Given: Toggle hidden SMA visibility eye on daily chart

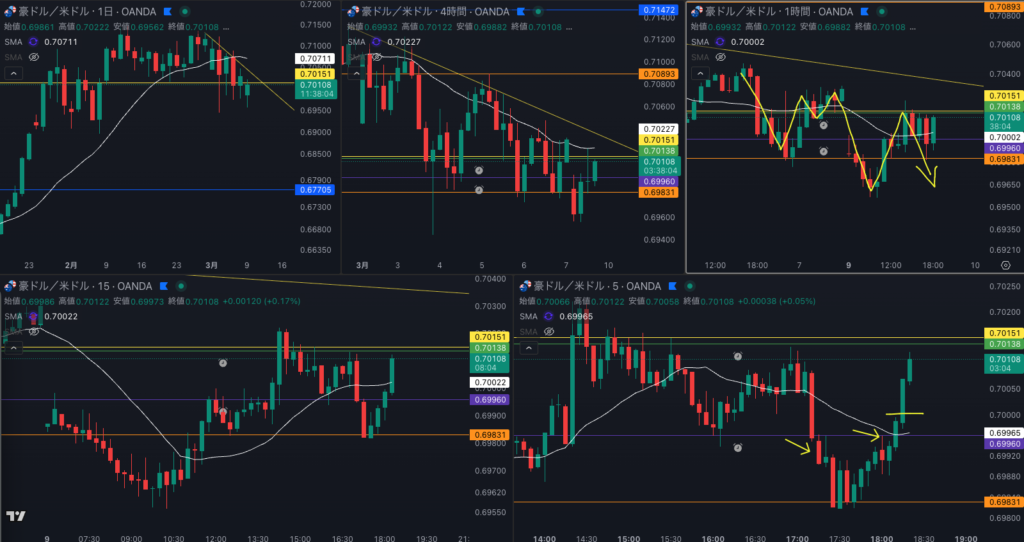Looking at the screenshot, I should point(33,58).
